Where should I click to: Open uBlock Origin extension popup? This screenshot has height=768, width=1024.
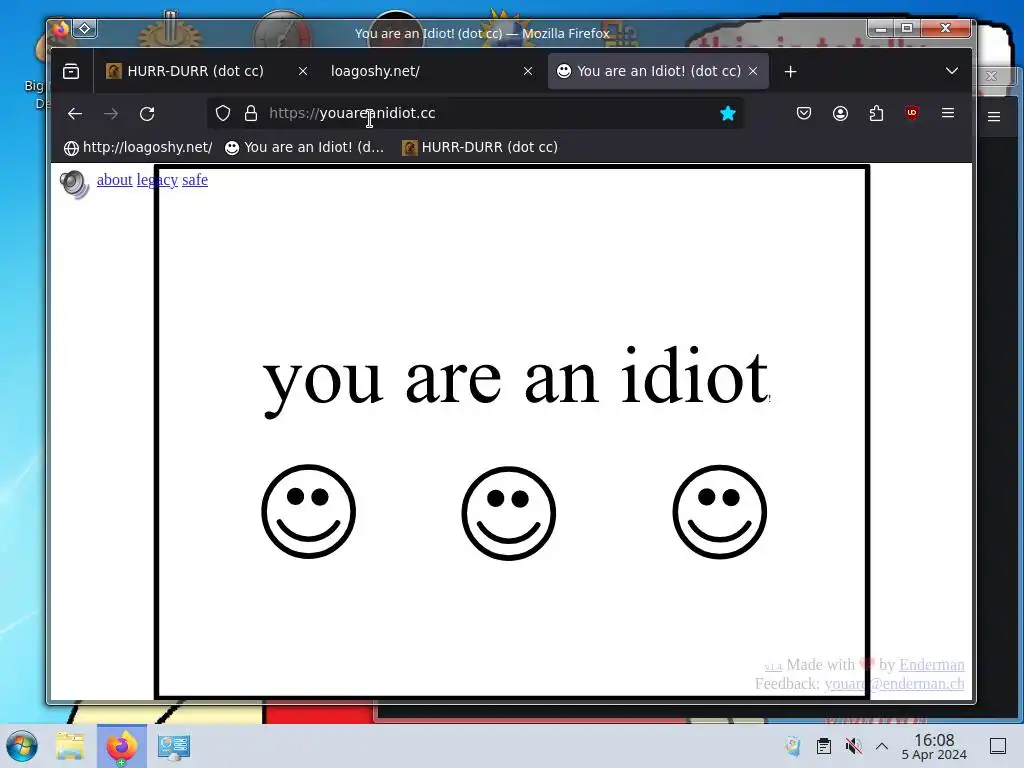pos(912,114)
